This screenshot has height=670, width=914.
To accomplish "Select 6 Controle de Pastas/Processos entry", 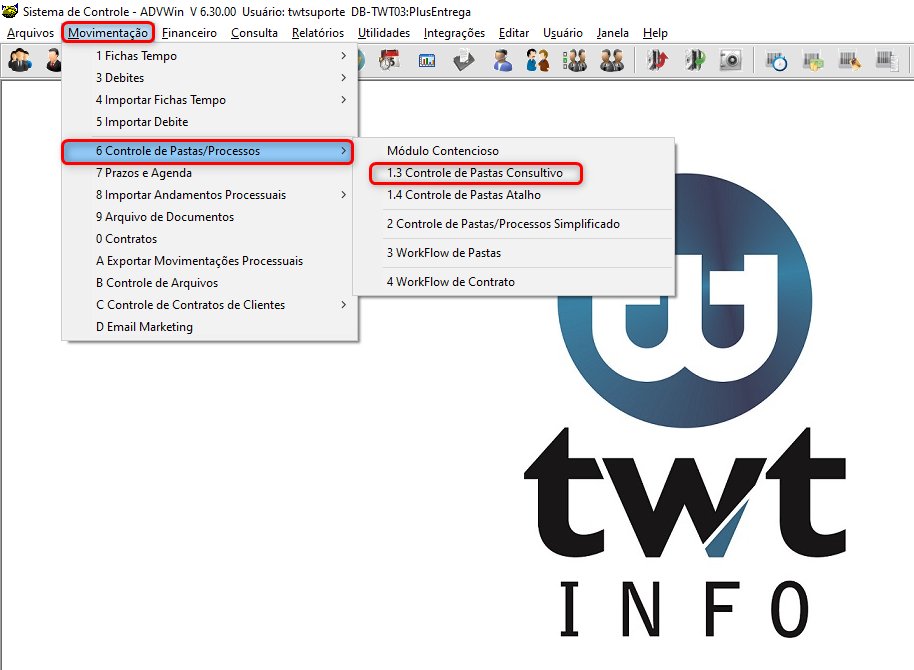I will (208, 151).
